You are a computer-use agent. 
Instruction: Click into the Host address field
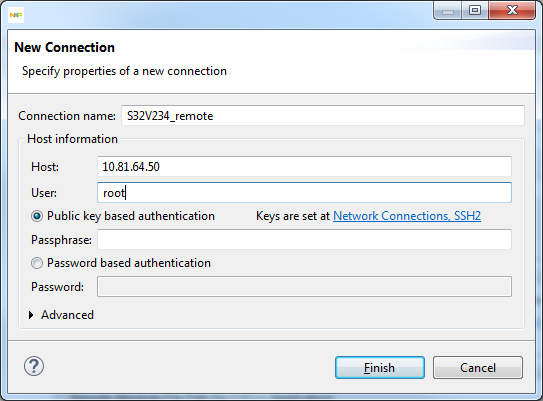304,167
